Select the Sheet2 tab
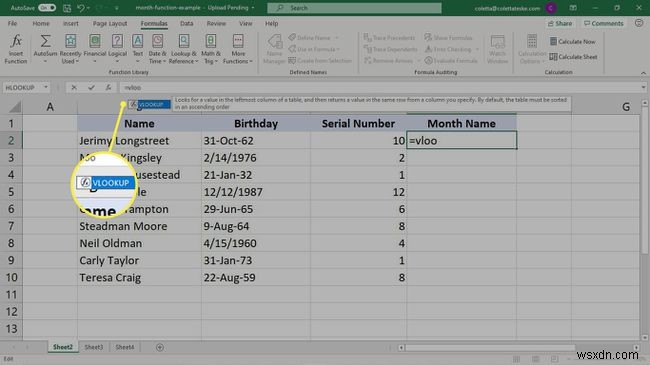This screenshot has height=365, width=650. click(x=63, y=347)
